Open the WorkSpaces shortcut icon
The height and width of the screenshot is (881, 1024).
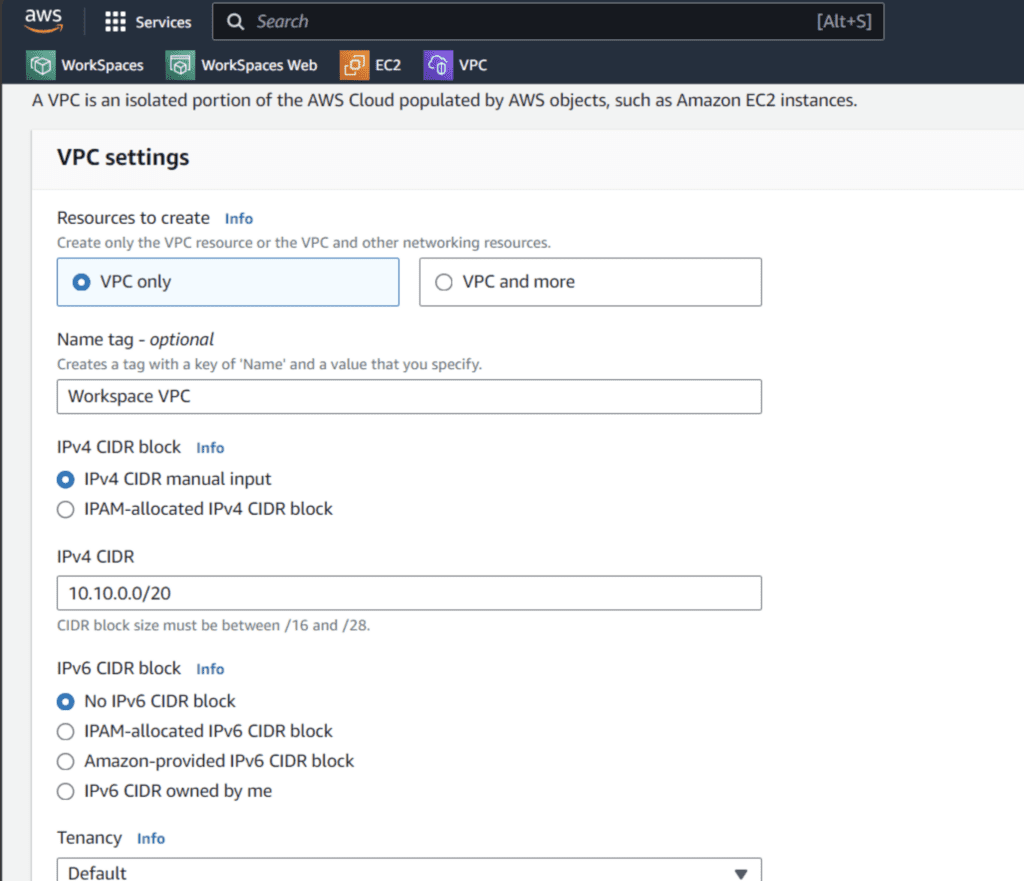click(40, 65)
